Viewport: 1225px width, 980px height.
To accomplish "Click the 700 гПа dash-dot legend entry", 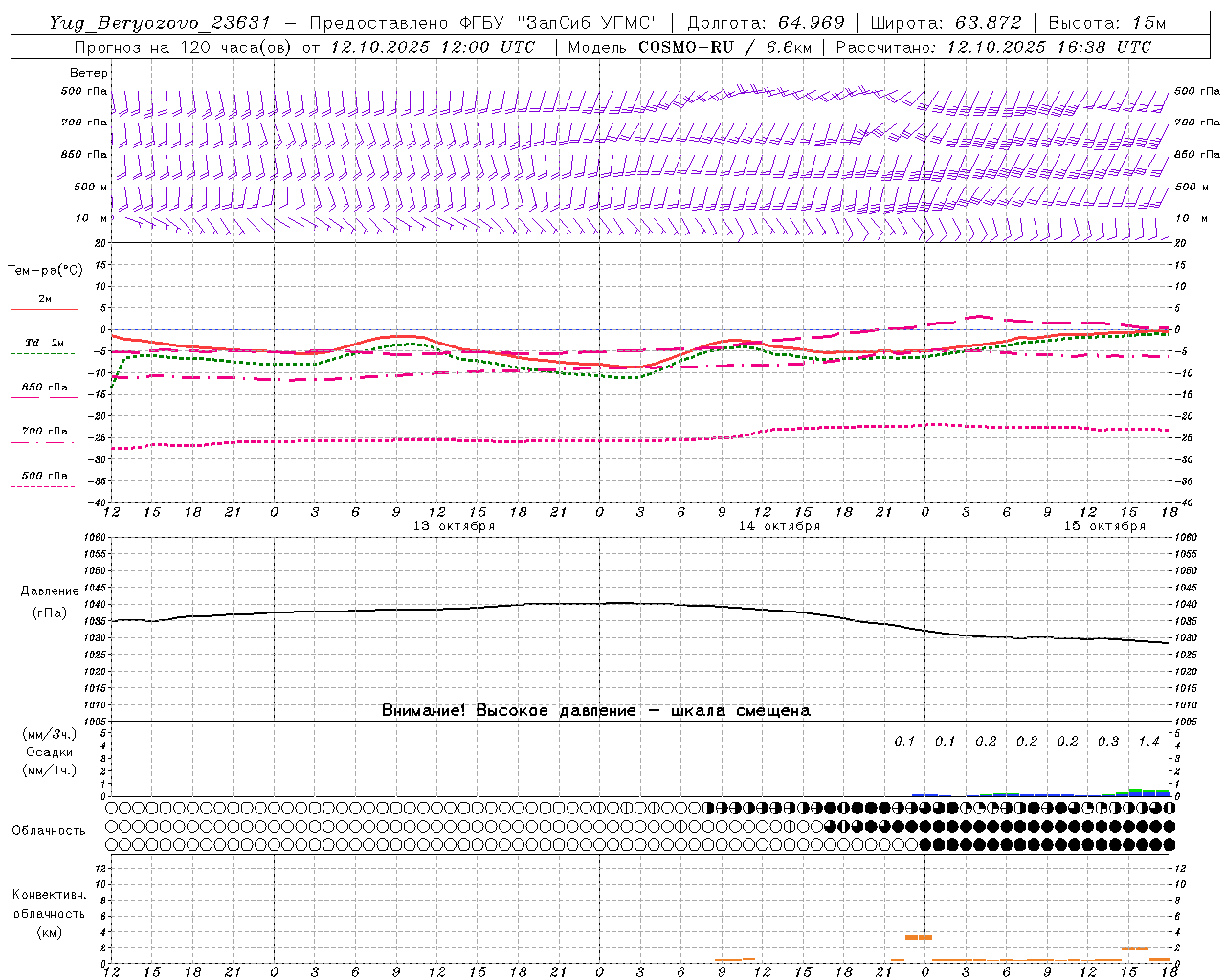I will pyautogui.click(x=44, y=432).
